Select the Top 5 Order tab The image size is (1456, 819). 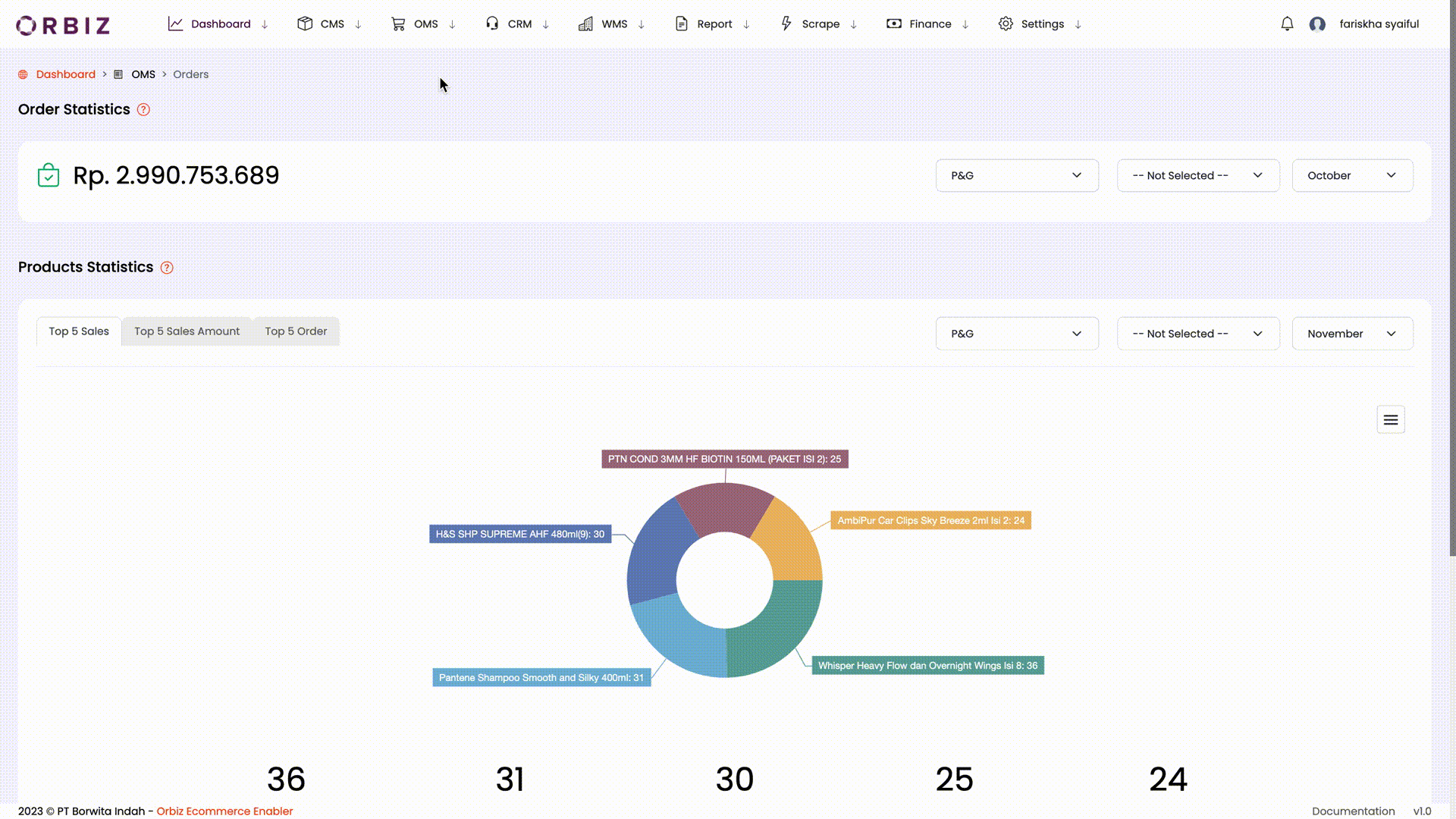tap(296, 331)
